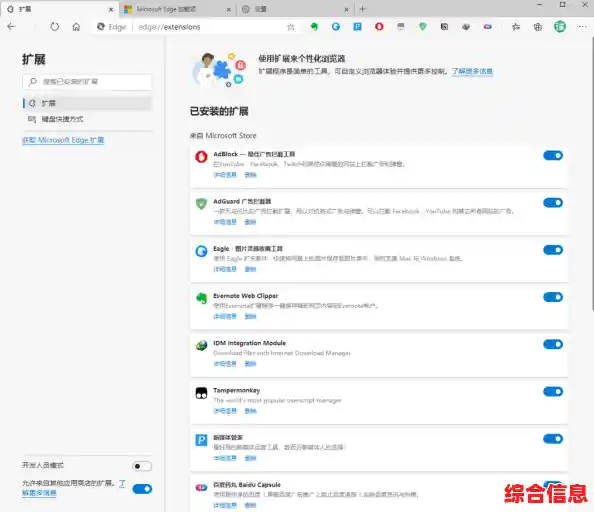Click the Evernote Web Clipper title text
Screen dimensions: 594x512
pos(245,296)
